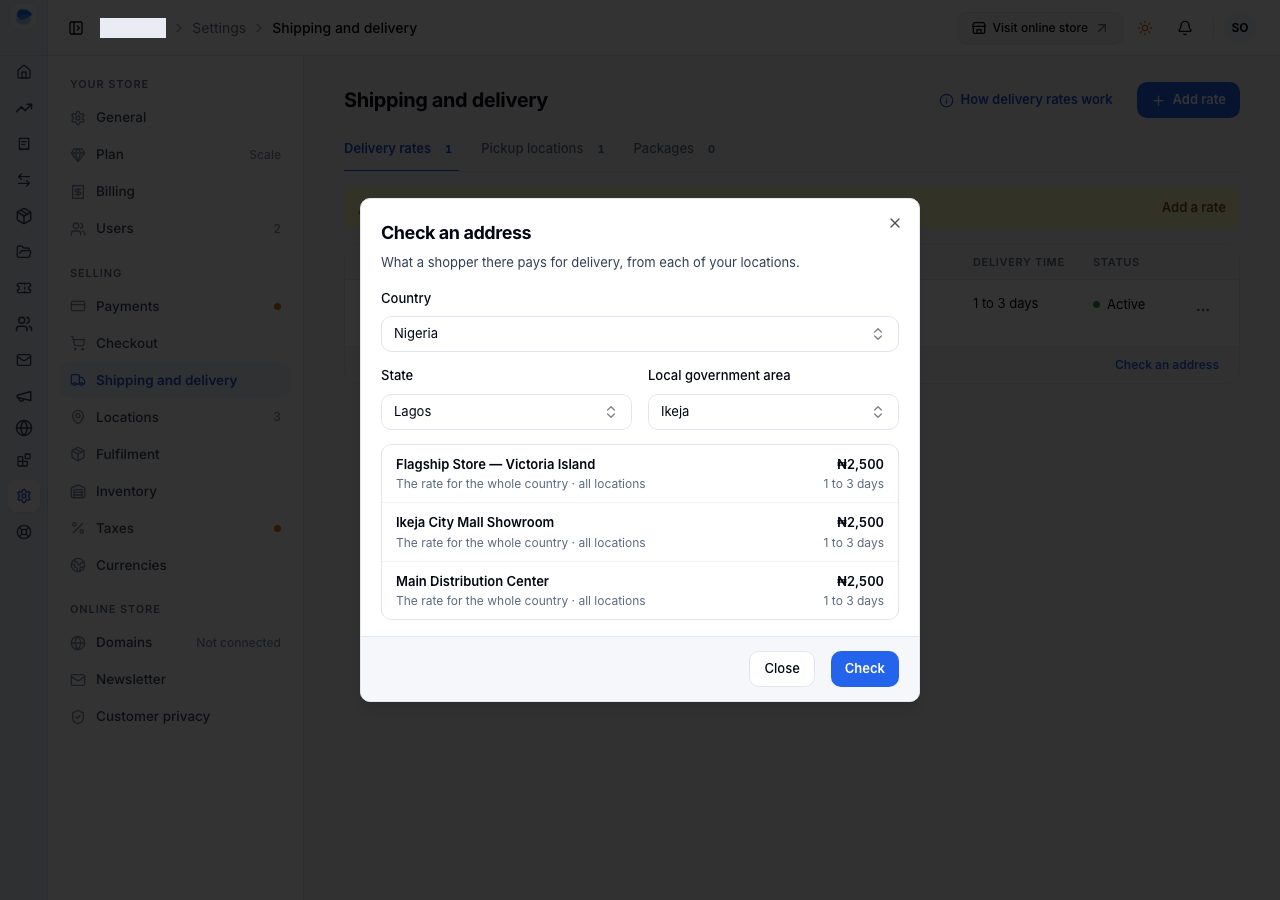This screenshot has height=900, width=1280.
Task: Click the globe icon in left rail
Action: [24, 428]
